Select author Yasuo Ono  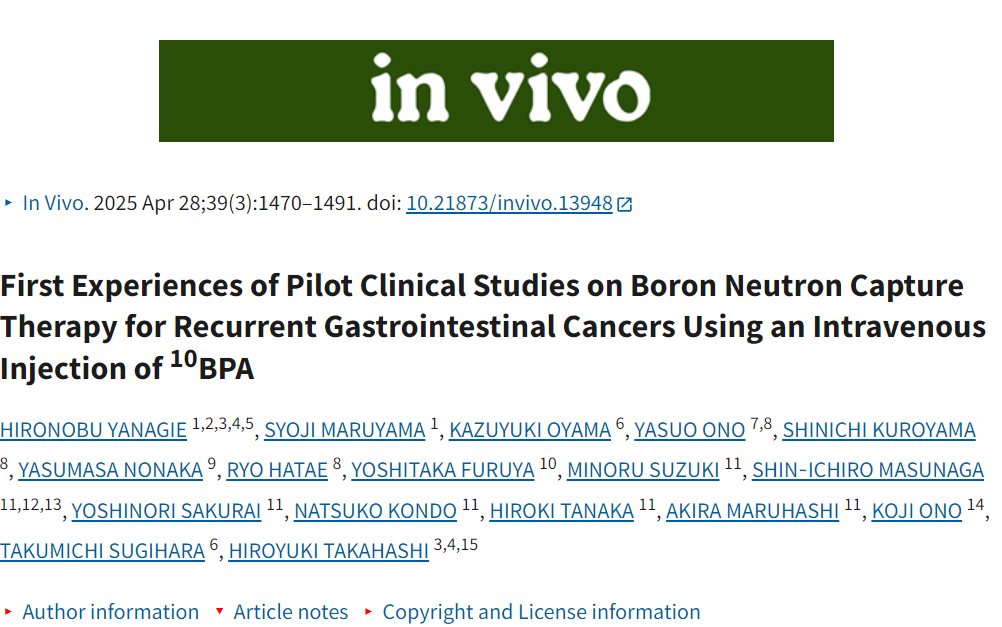pos(690,430)
